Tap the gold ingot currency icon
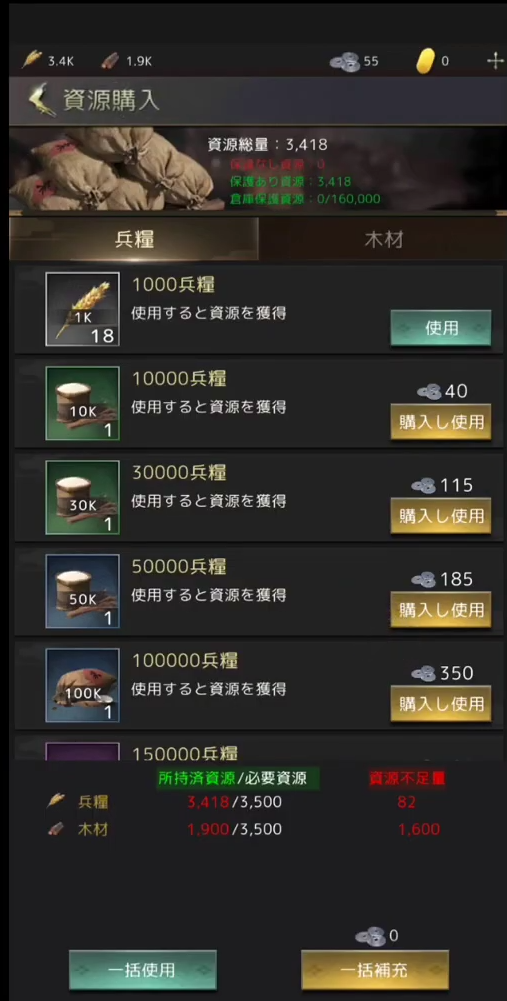This screenshot has width=507, height=1001. click(425, 61)
